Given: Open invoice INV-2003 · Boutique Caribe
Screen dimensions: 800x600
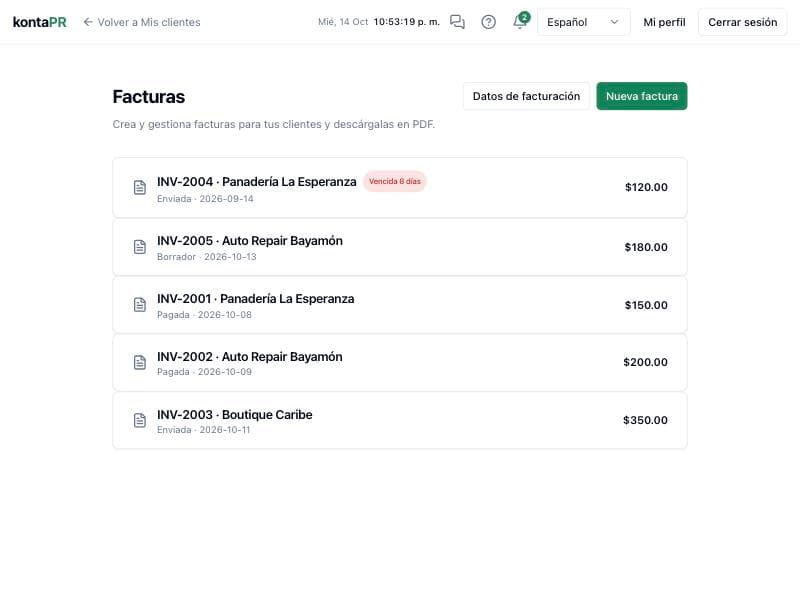Looking at the screenshot, I should 399,420.
